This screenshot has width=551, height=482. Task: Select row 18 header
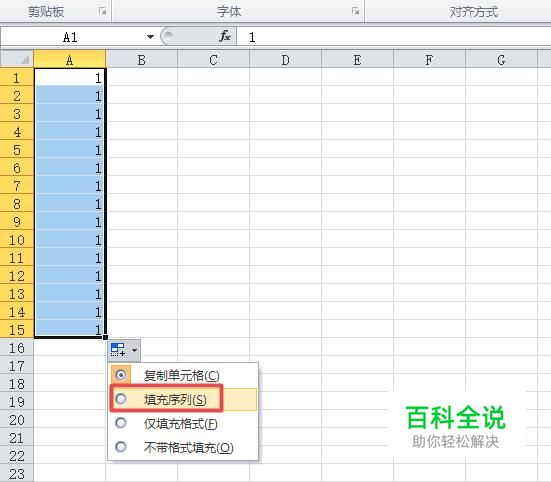[17, 384]
